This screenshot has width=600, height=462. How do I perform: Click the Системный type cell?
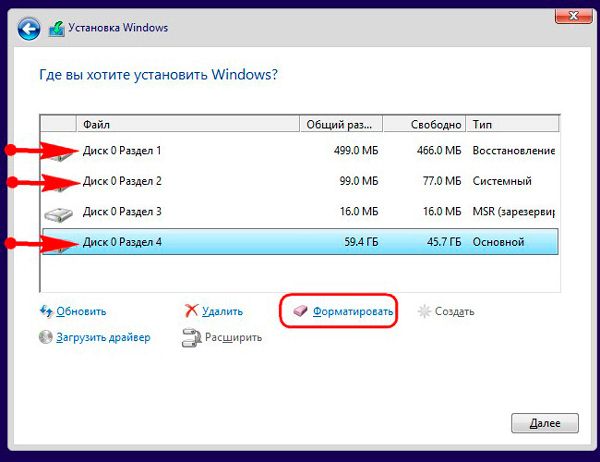pyautogui.click(x=502, y=181)
